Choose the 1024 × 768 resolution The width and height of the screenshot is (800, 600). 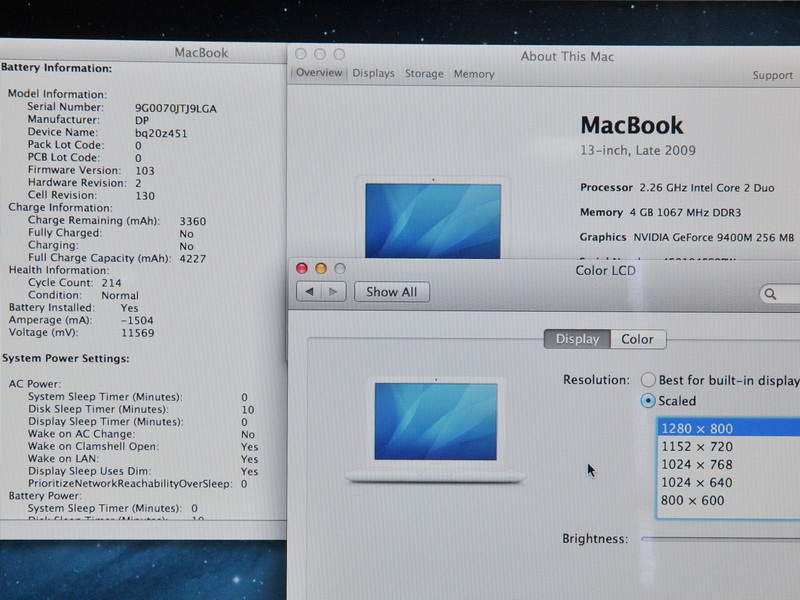click(x=729, y=464)
